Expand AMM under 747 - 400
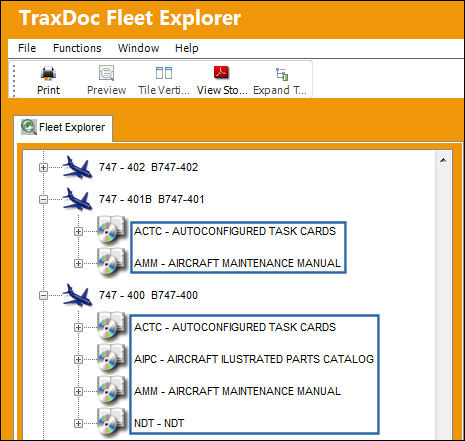This screenshot has height=441, width=465. tap(78, 391)
